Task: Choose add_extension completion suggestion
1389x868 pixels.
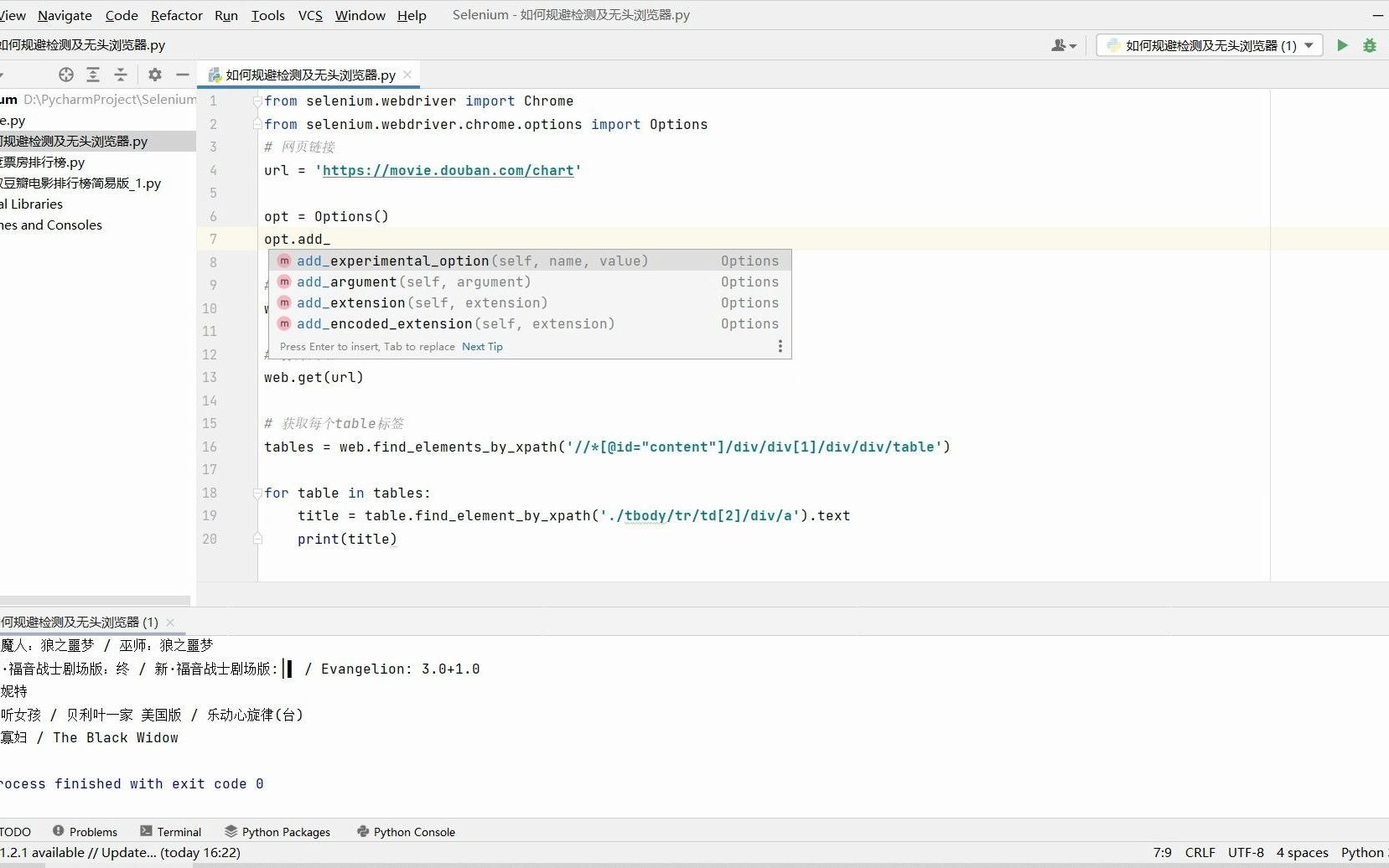Action: click(x=530, y=302)
